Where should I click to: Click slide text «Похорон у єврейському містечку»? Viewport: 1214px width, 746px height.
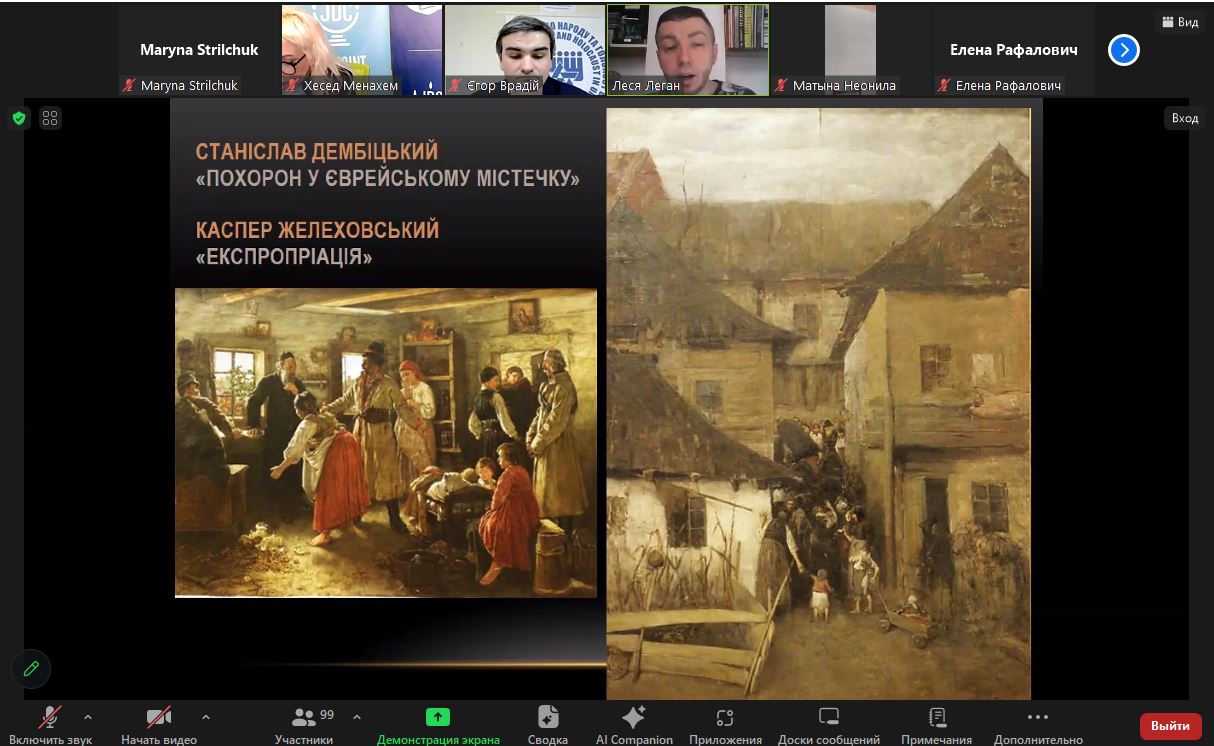(388, 180)
